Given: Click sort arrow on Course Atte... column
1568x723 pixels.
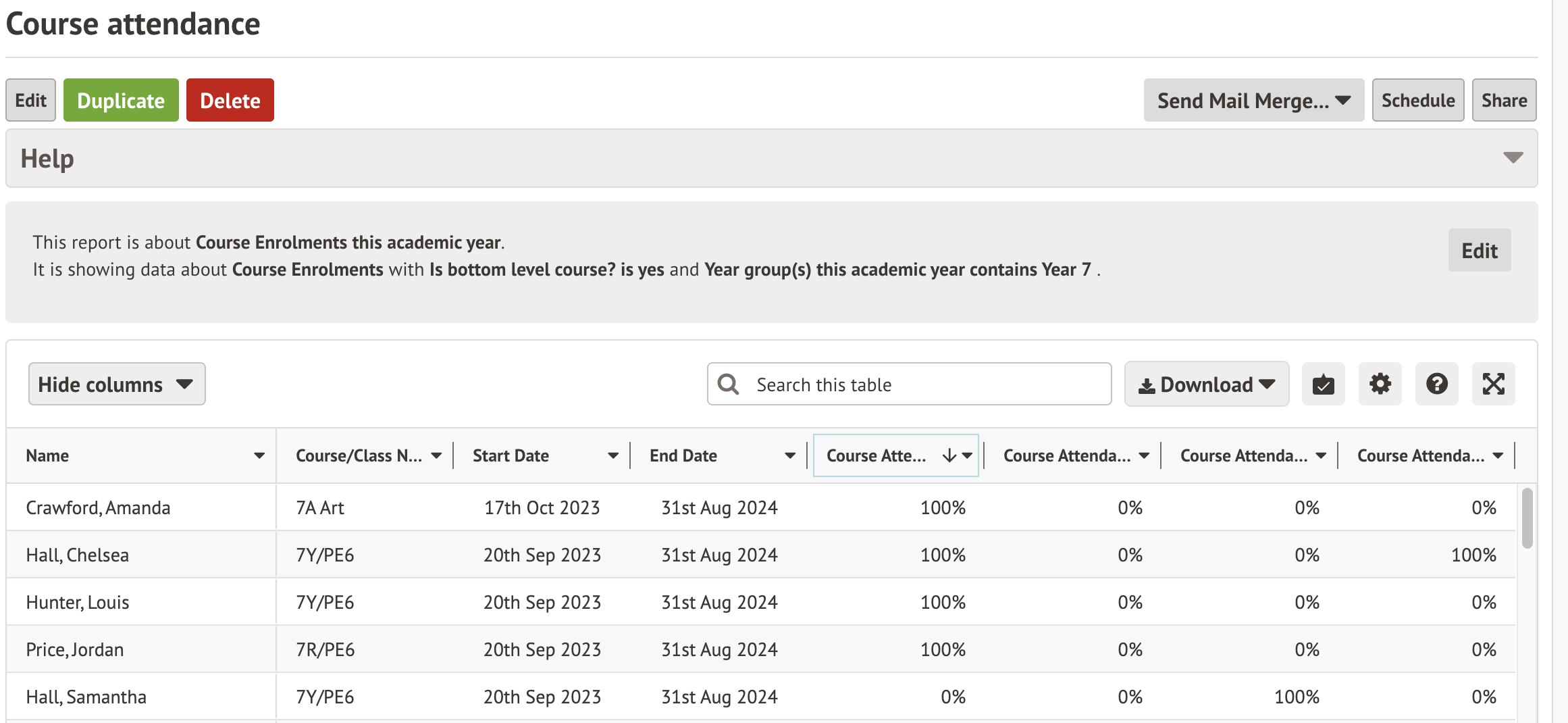Looking at the screenshot, I should (x=949, y=456).
